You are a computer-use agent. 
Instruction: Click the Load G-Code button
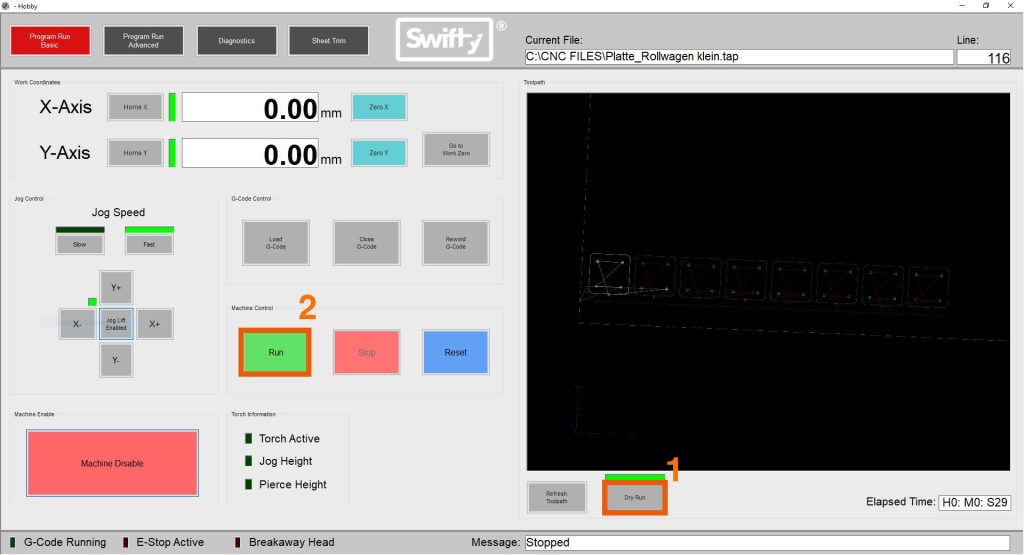[276, 243]
